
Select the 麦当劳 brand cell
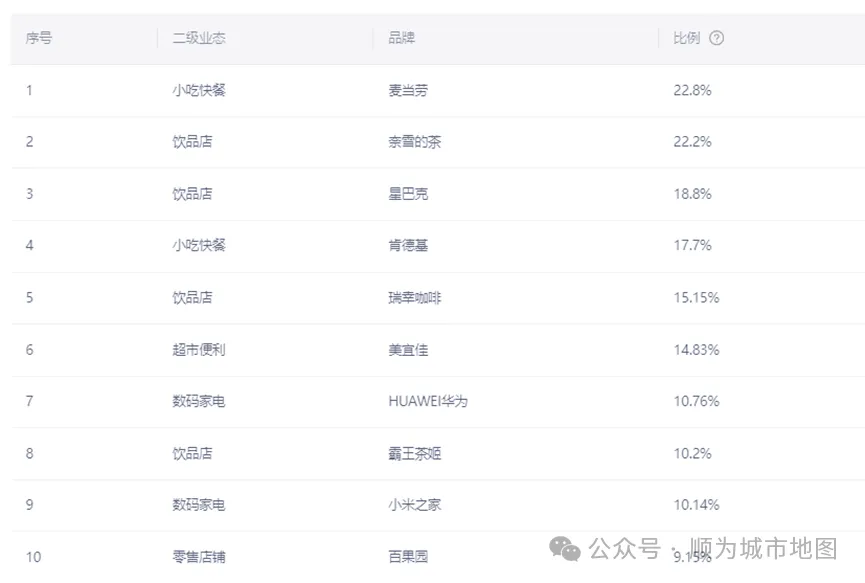(x=408, y=90)
